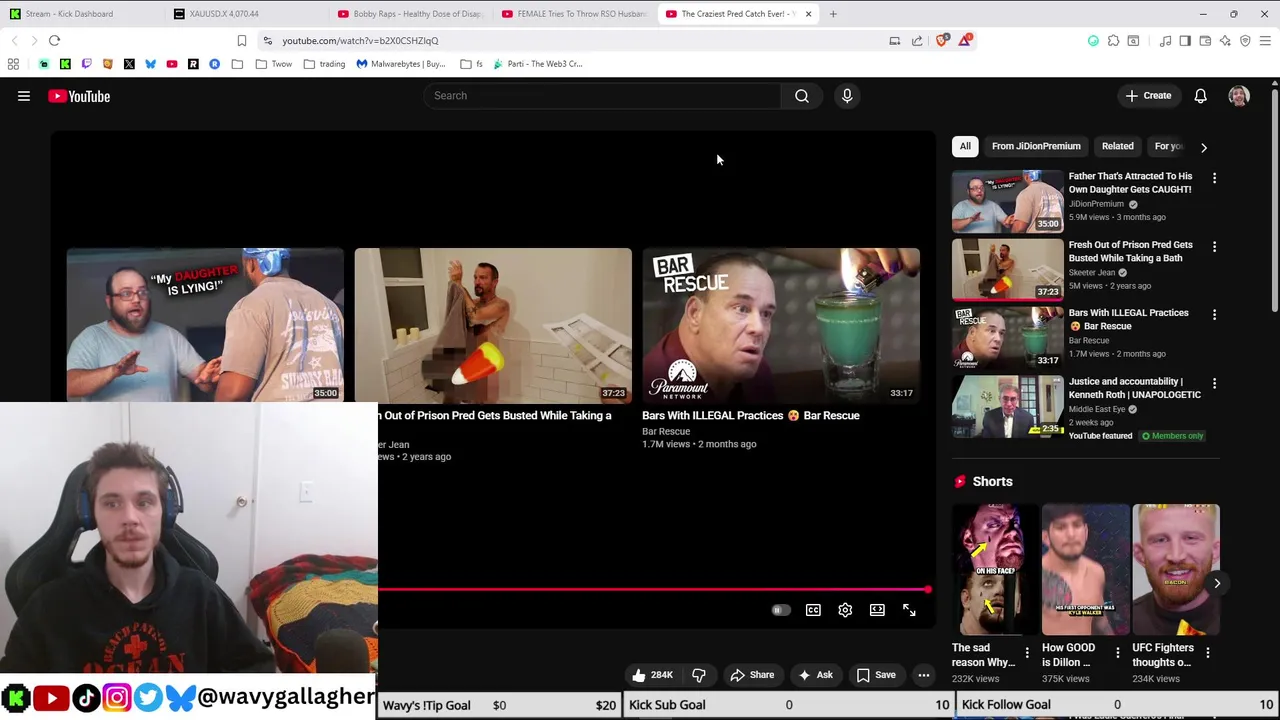The width and height of the screenshot is (1280, 720).
Task: Like the video with 284K likes
Action: pyautogui.click(x=651, y=675)
